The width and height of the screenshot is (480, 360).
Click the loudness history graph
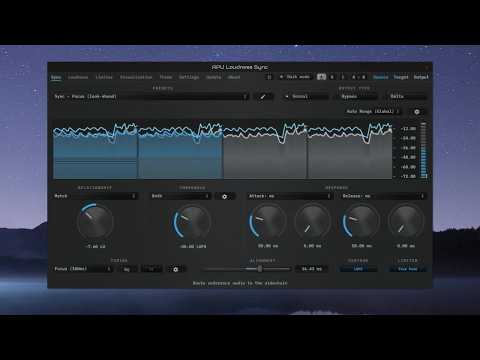pos(223,150)
